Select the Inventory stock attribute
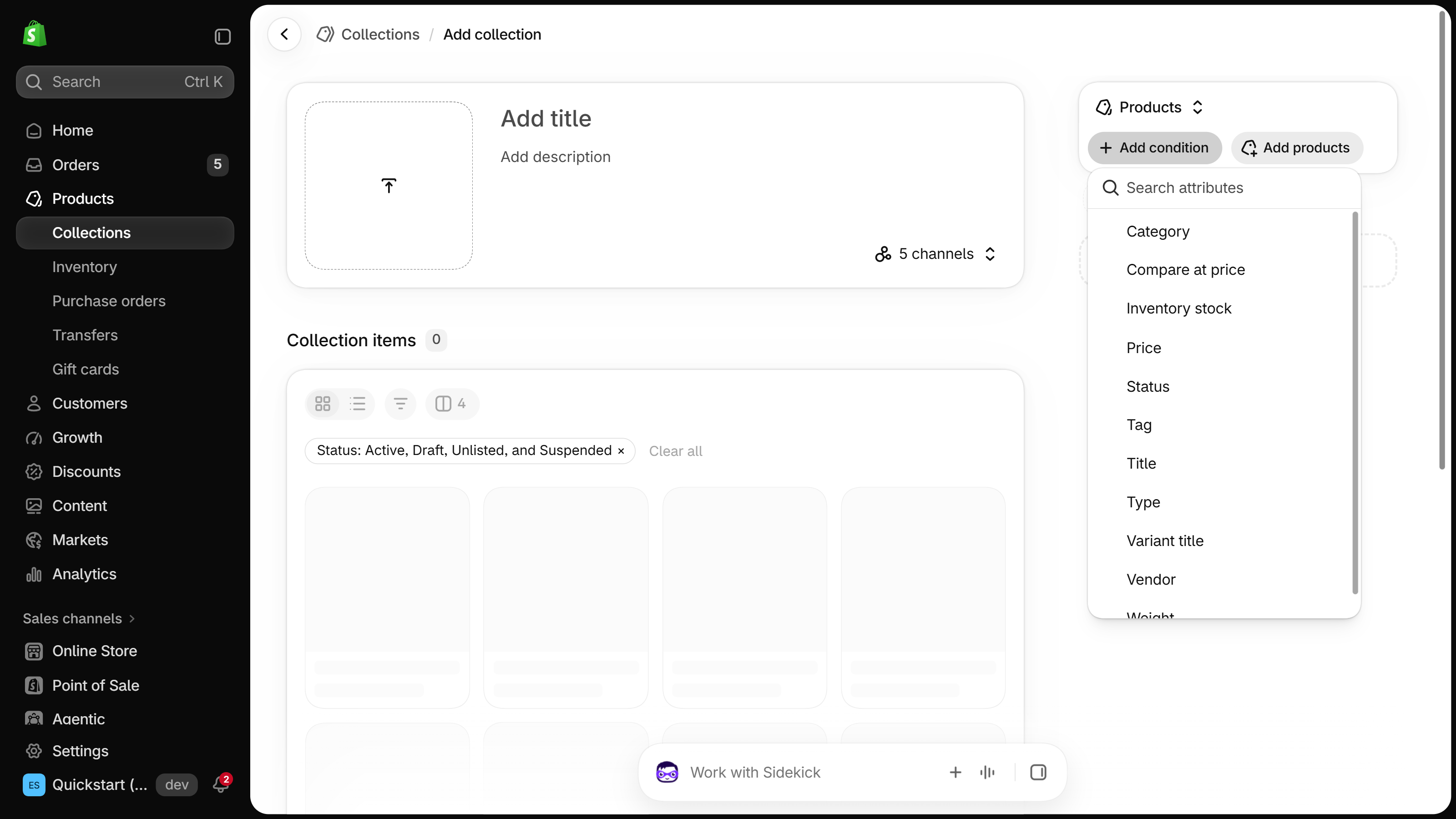 tap(1221, 308)
